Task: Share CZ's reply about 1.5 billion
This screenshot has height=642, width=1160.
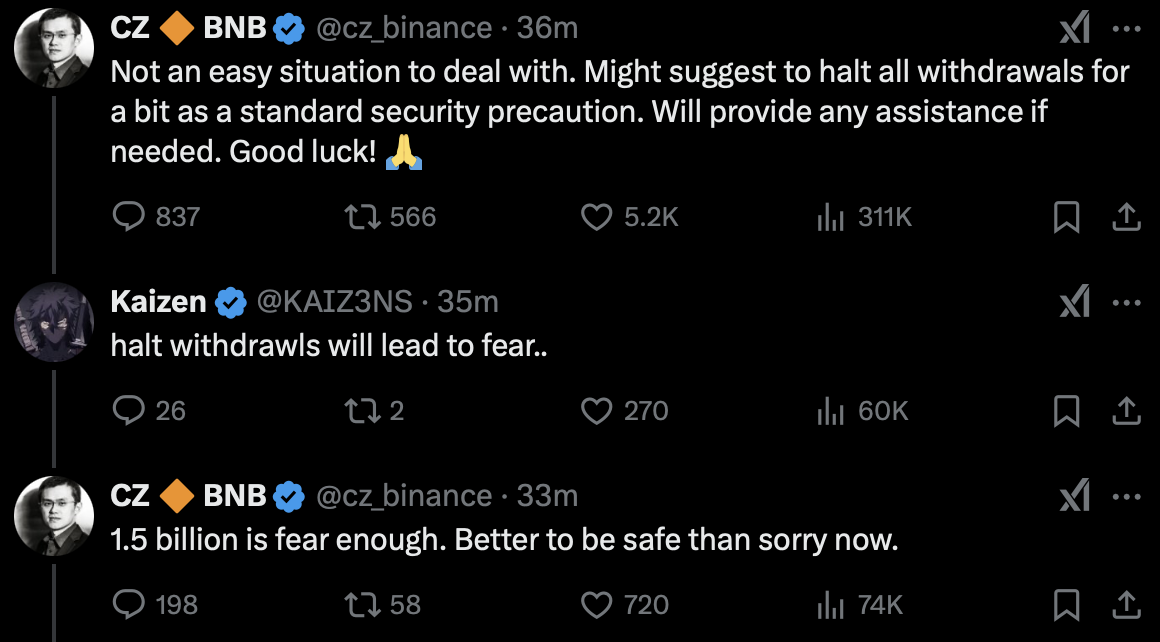Action: pos(1126,604)
